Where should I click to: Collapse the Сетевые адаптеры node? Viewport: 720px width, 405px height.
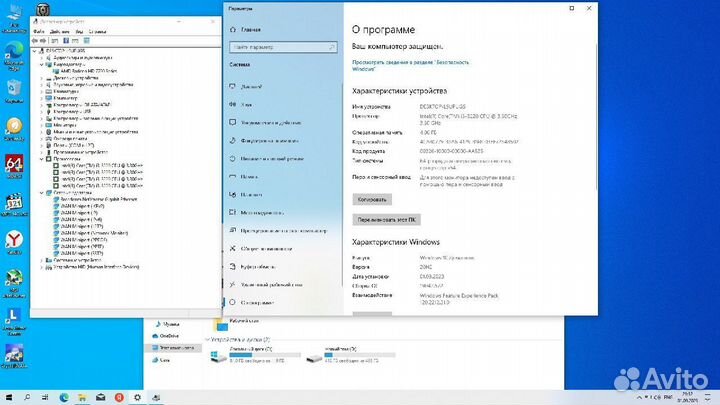[x=41, y=193]
